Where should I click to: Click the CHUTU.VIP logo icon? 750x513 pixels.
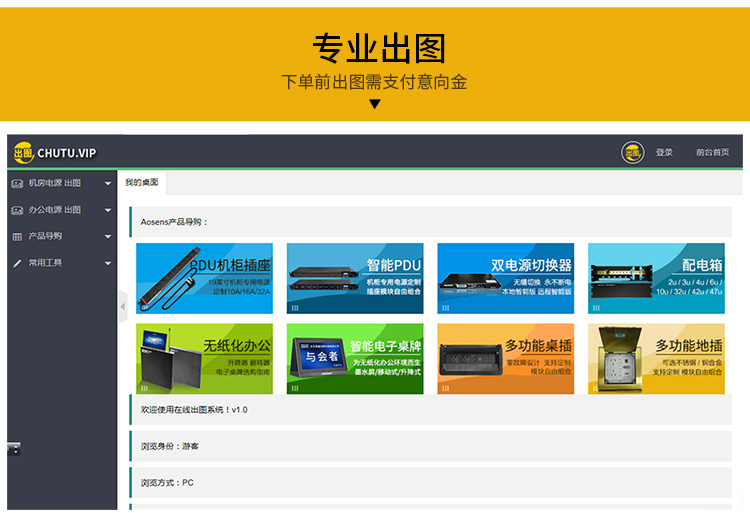[23, 153]
